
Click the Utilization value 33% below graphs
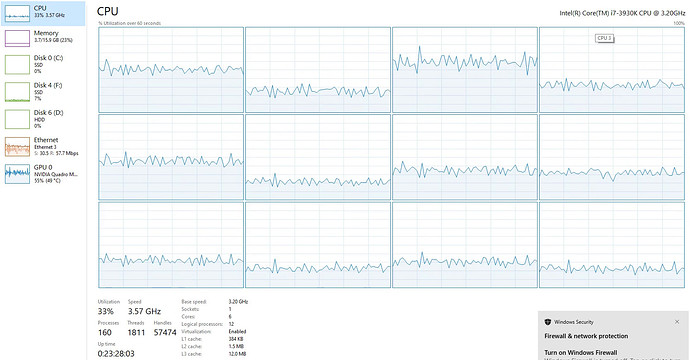pos(106,311)
